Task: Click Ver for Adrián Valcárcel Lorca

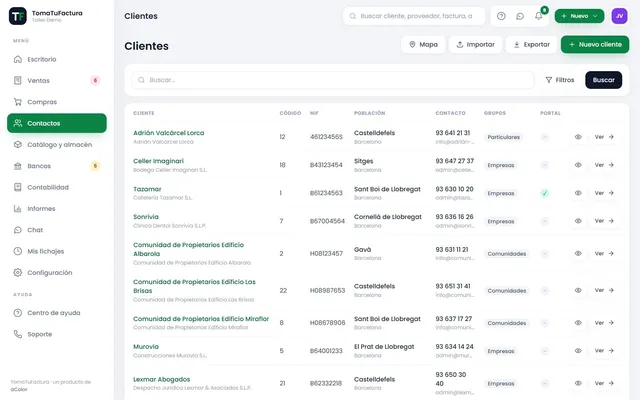Action: (604, 137)
